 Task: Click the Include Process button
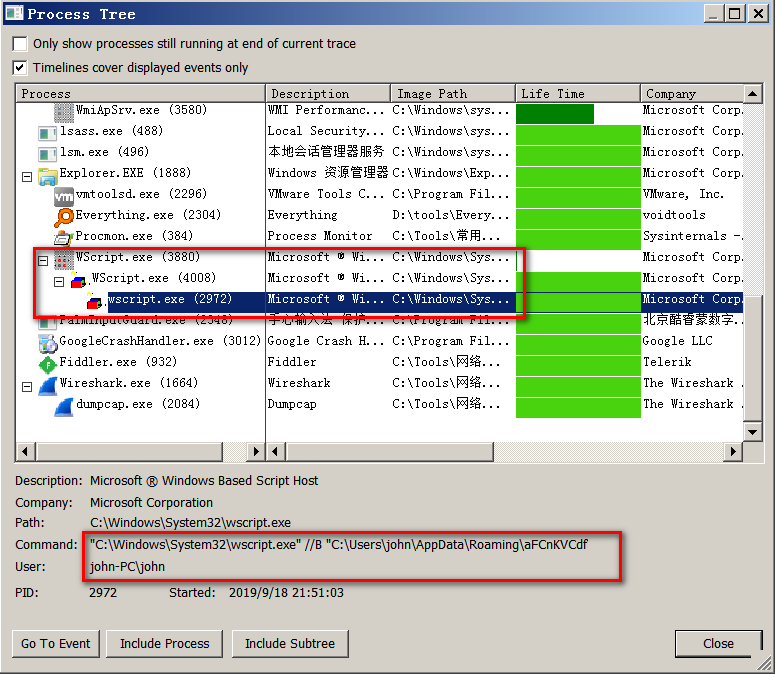164,643
